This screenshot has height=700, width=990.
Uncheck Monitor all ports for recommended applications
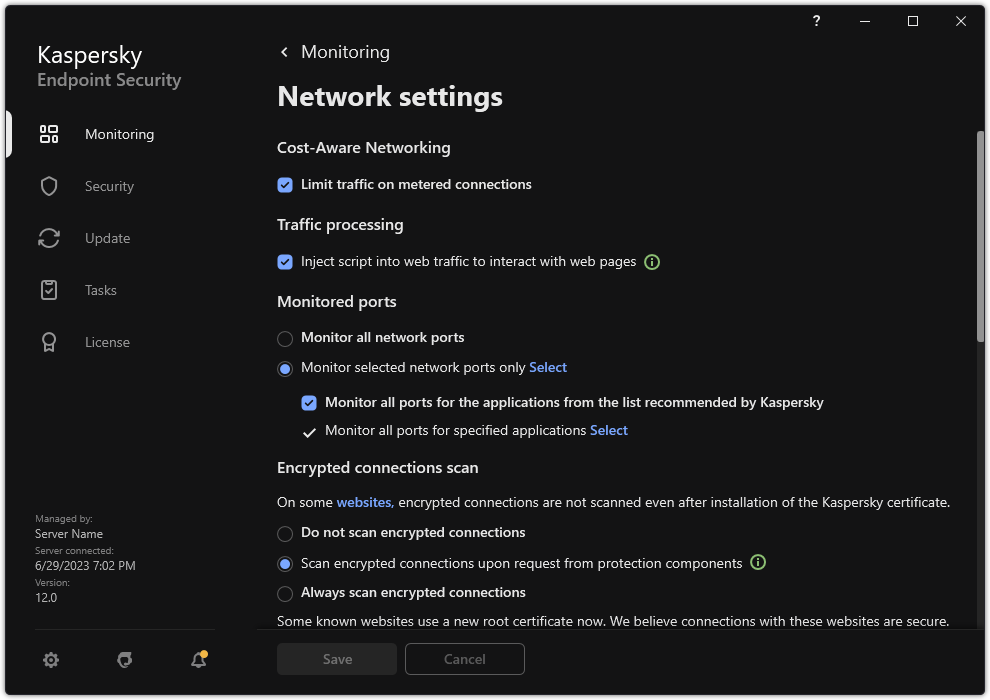[x=309, y=402]
